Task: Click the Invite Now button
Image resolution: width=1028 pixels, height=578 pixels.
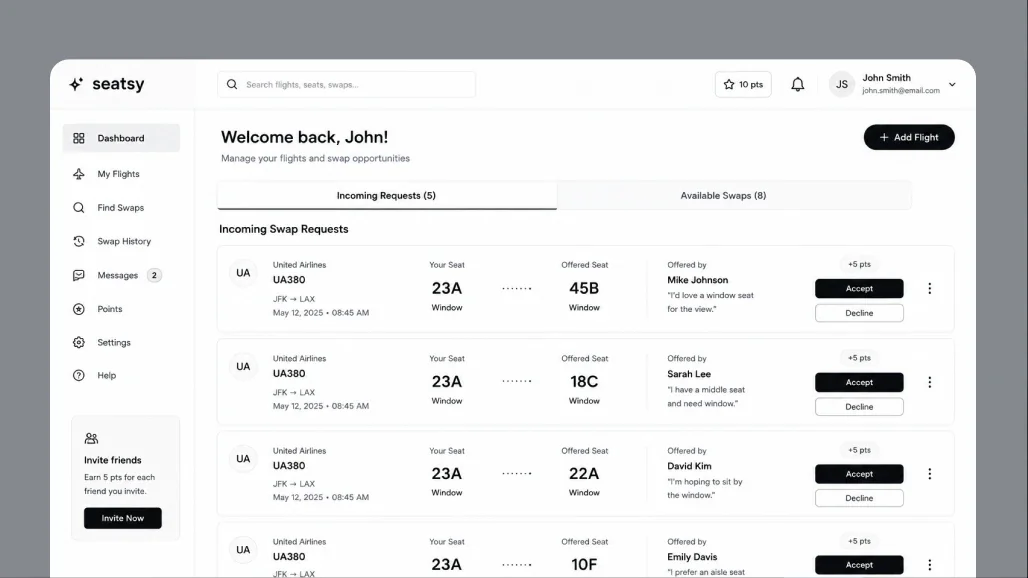Action: (x=123, y=518)
